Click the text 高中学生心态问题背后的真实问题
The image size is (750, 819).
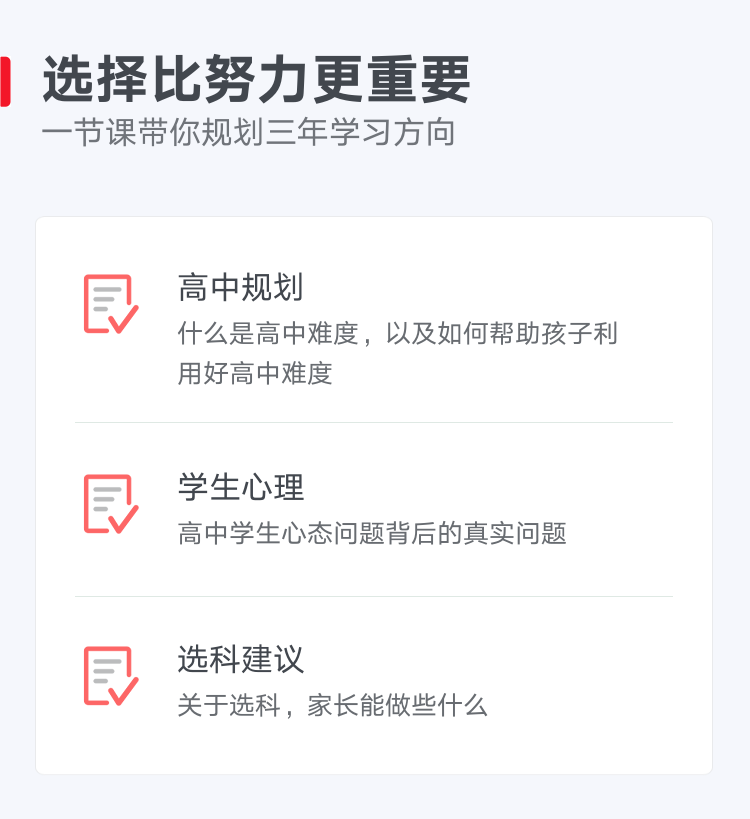372,533
